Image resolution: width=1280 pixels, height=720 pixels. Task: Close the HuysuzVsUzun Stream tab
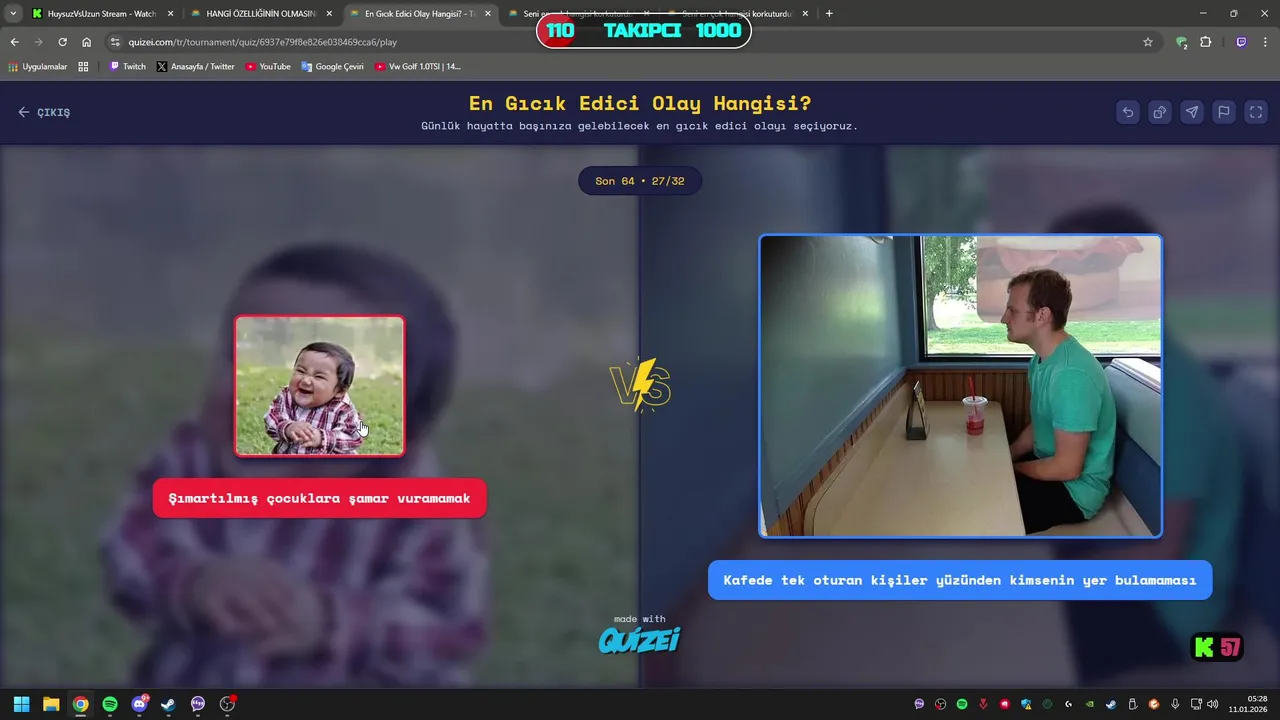pos(170,14)
